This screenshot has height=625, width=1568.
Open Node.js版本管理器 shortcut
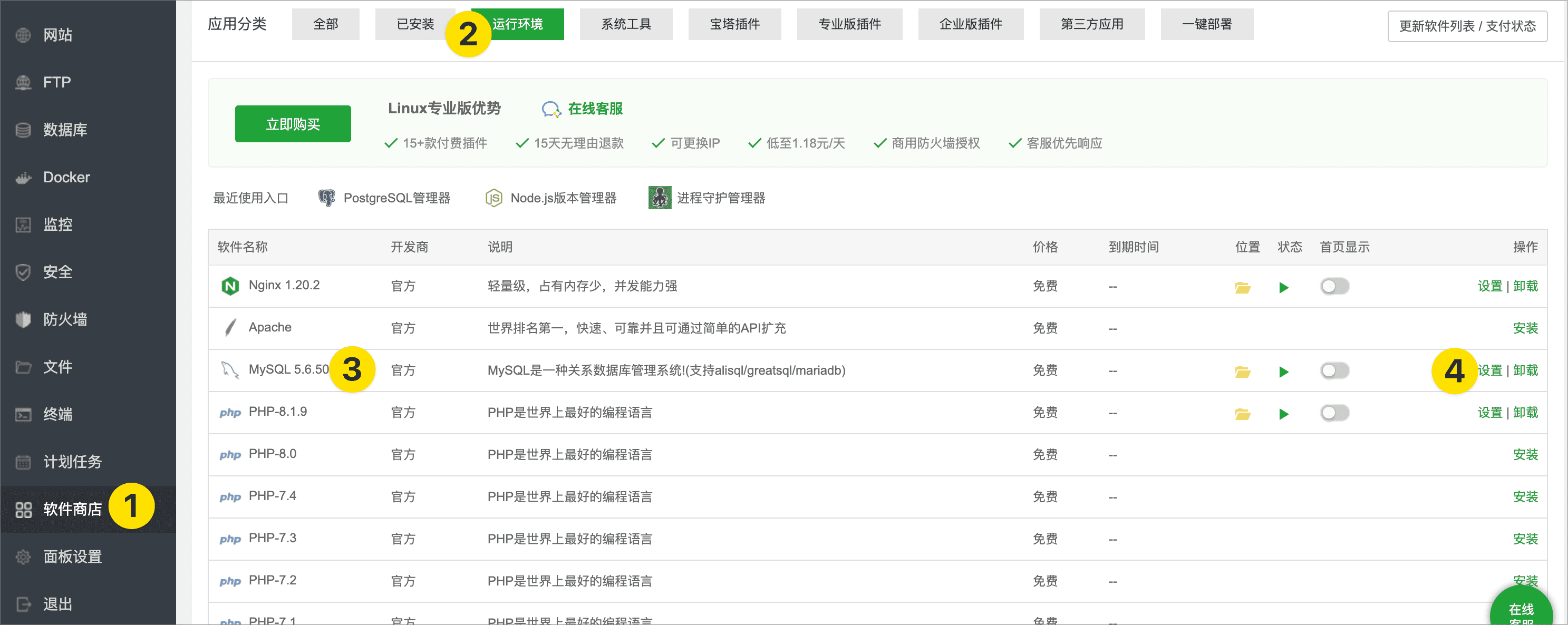(564, 198)
